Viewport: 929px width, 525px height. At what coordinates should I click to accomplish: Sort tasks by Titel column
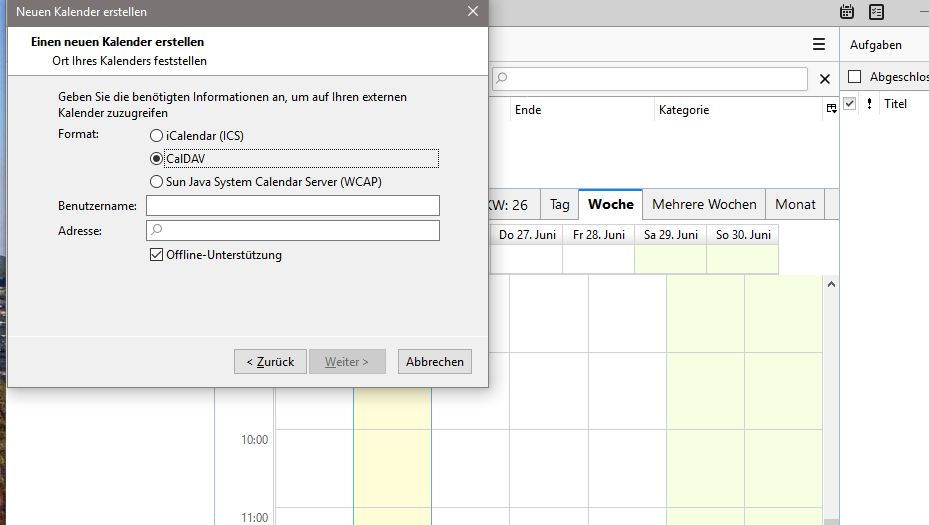895,104
